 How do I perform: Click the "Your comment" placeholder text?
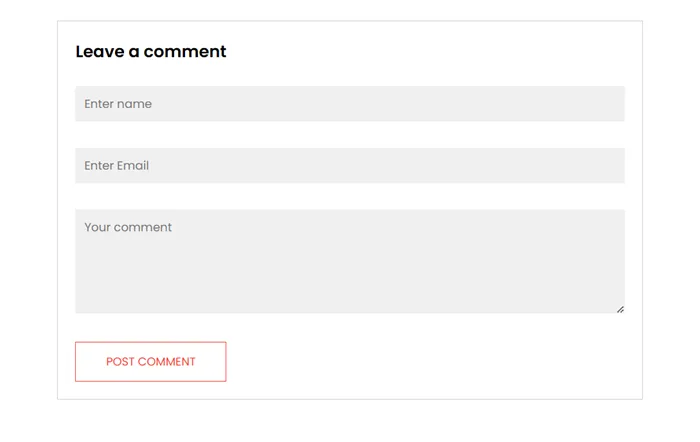(x=128, y=228)
